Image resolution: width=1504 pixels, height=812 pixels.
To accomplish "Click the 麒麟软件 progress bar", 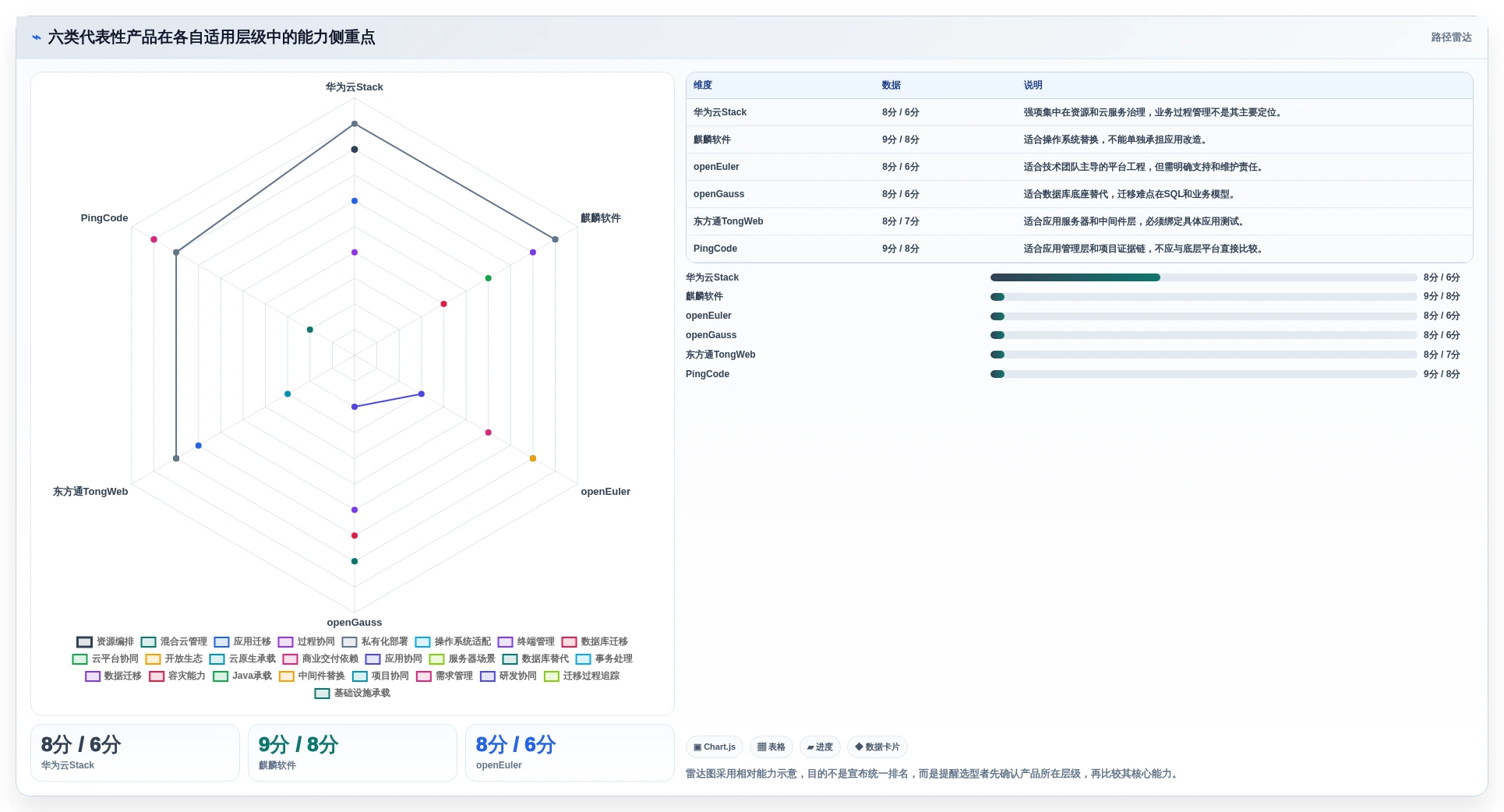I will click(x=1203, y=296).
